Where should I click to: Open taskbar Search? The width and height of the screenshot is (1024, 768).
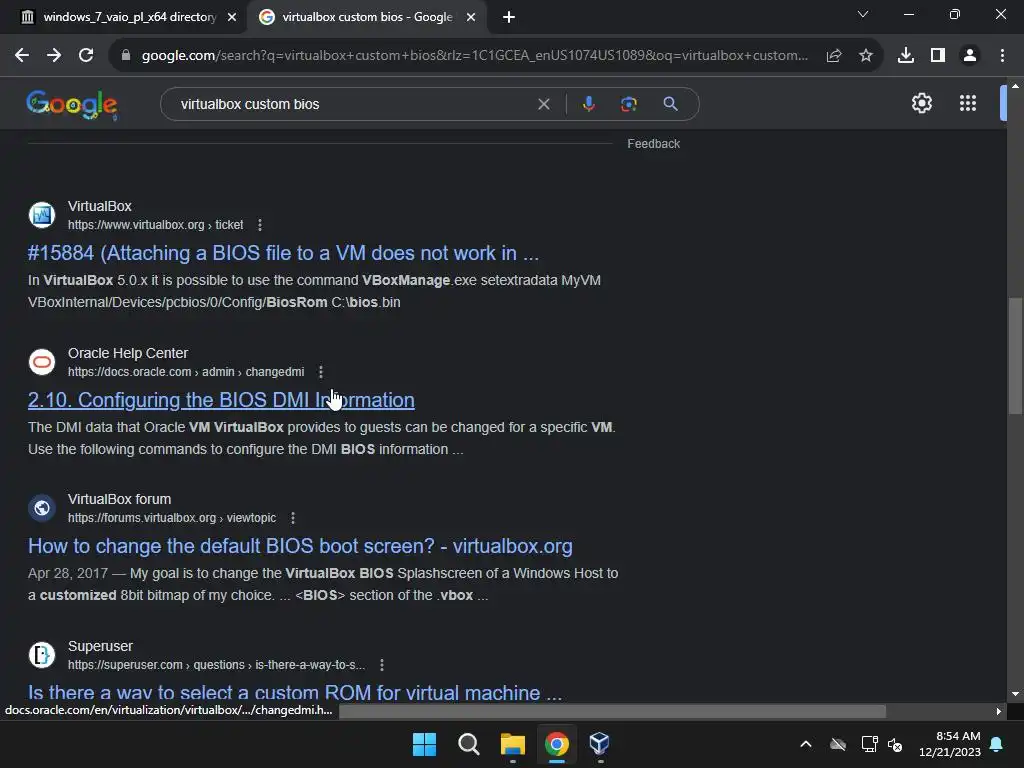pos(469,744)
